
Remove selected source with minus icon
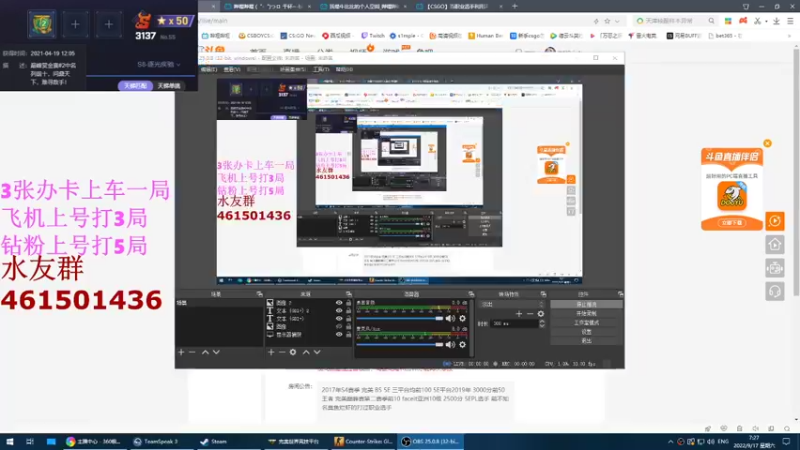pyautogui.click(x=282, y=352)
